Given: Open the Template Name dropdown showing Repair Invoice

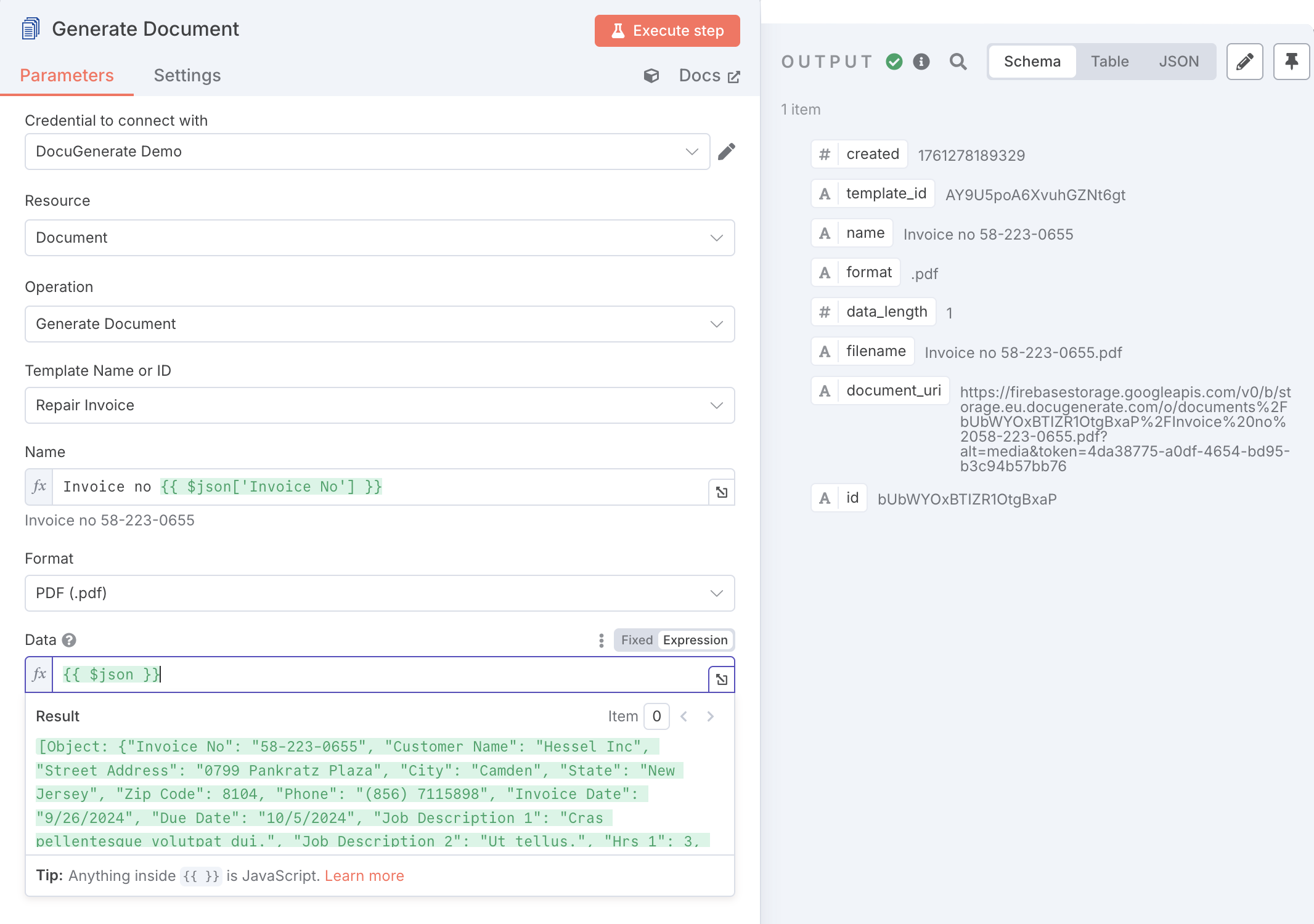Looking at the screenshot, I should 380,405.
